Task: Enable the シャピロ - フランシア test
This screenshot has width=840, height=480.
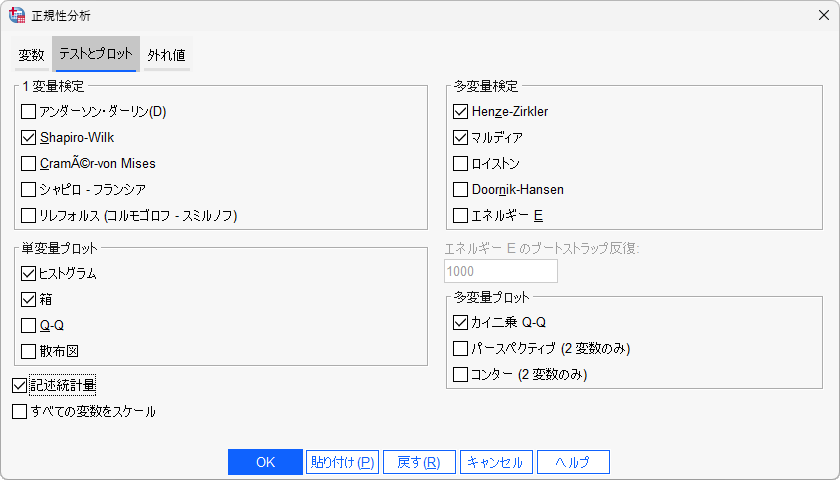Action: (x=28, y=189)
